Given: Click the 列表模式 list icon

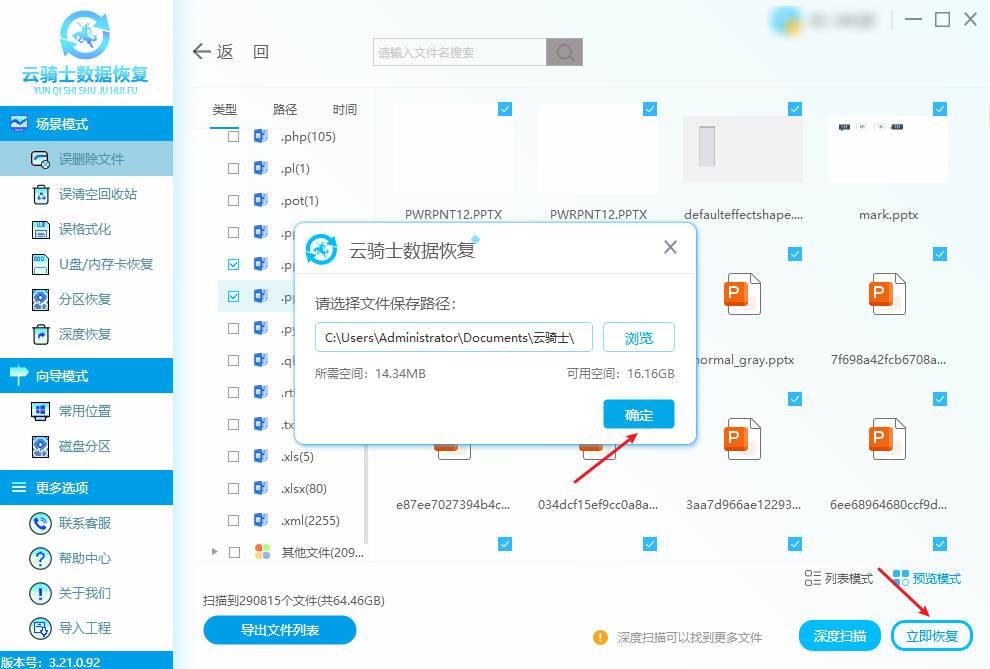Looking at the screenshot, I should pyautogui.click(x=812, y=578).
